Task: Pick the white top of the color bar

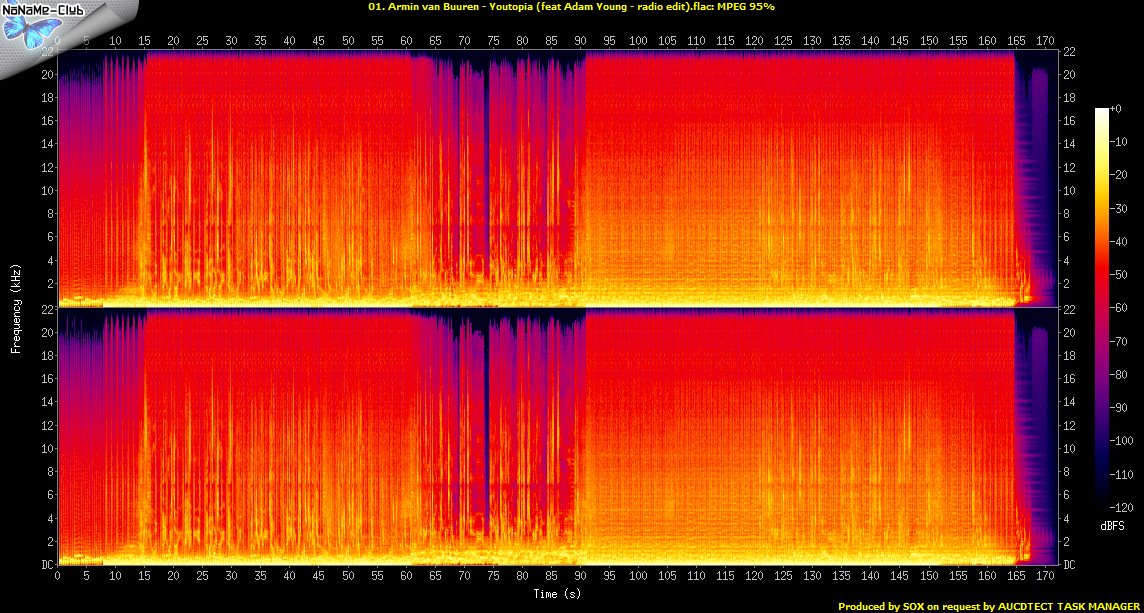Action: pos(1102,112)
